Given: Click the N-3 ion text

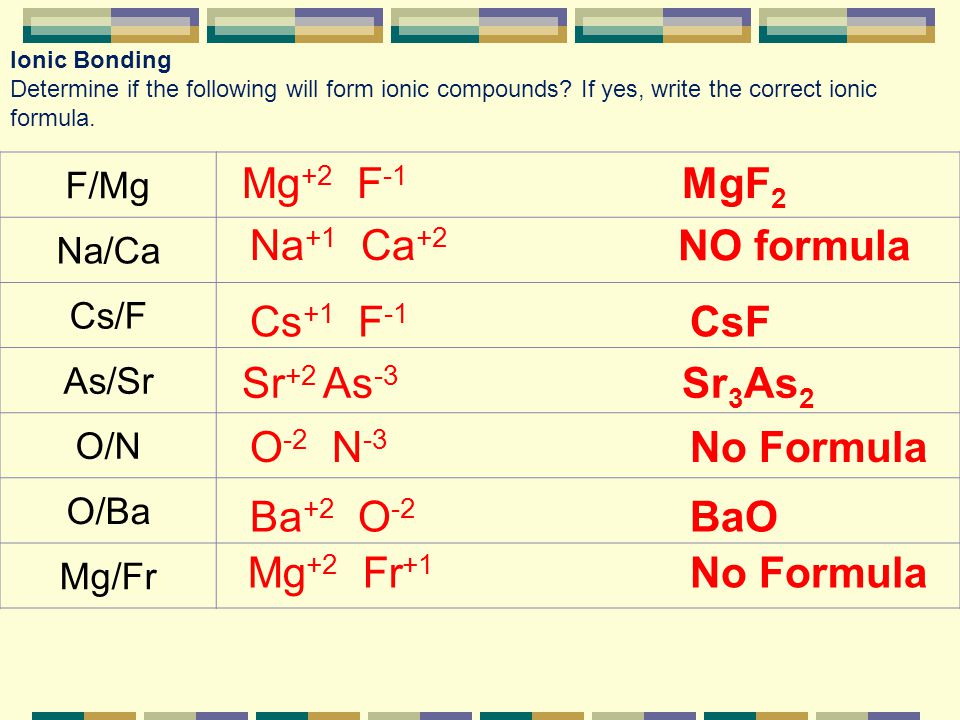Looking at the screenshot, I should pos(359,446).
